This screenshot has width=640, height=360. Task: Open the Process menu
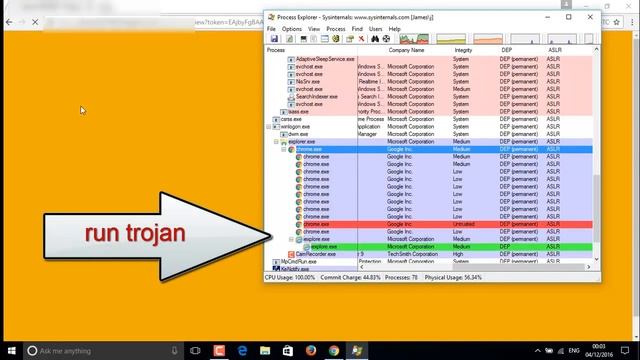(x=336, y=29)
